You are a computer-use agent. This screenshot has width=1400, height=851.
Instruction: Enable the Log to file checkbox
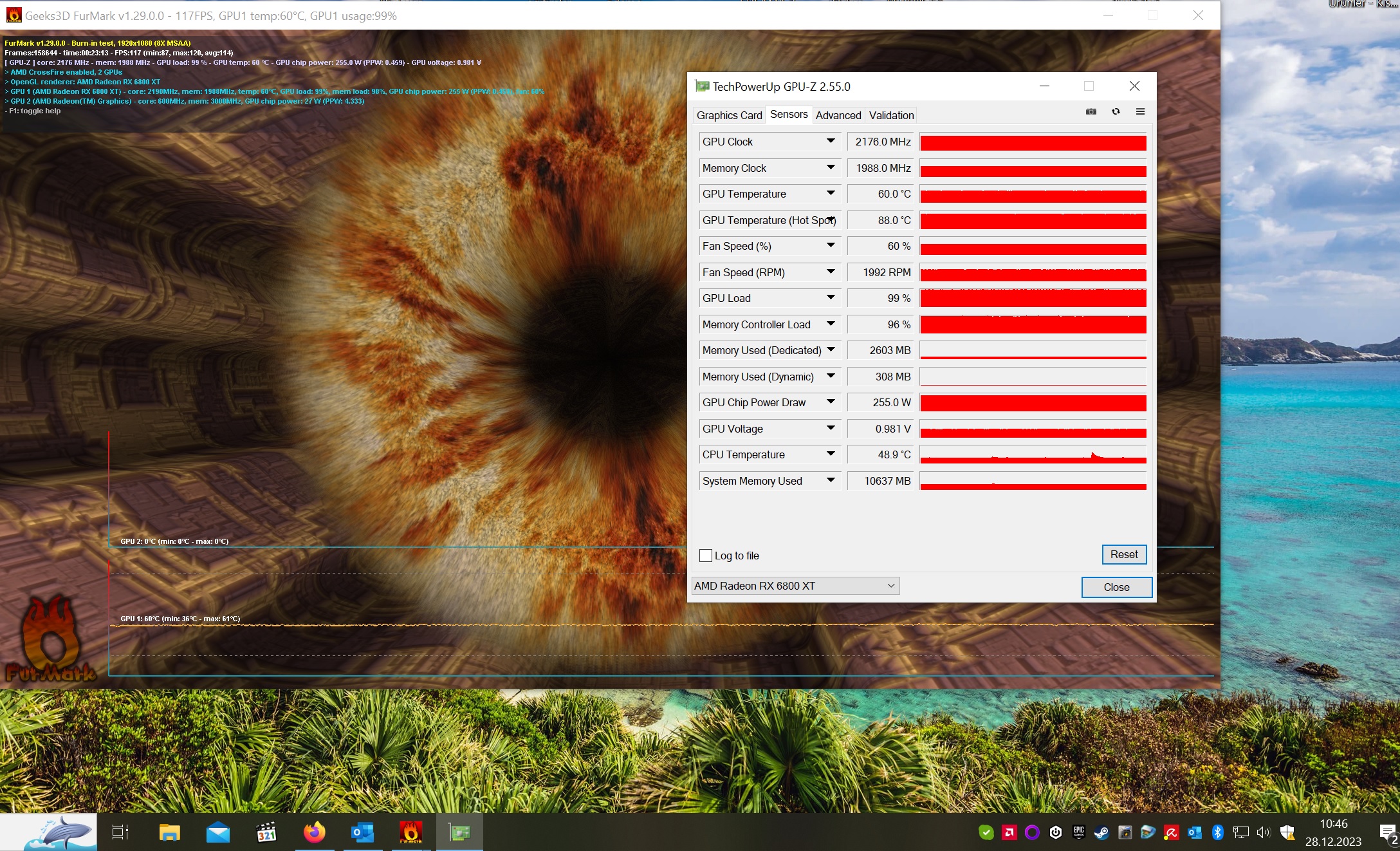click(706, 556)
